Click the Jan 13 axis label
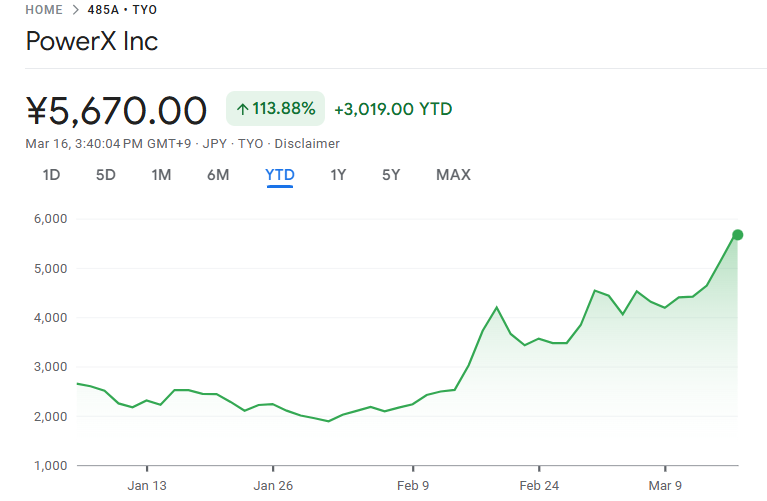The height and width of the screenshot is (501, 767). pos(147,486)
